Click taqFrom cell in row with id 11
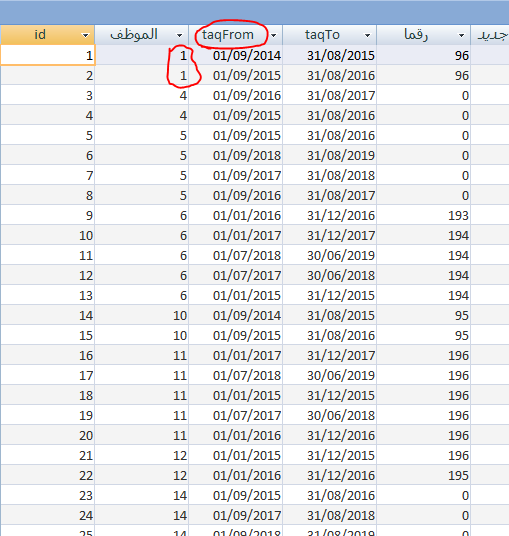 236,255
